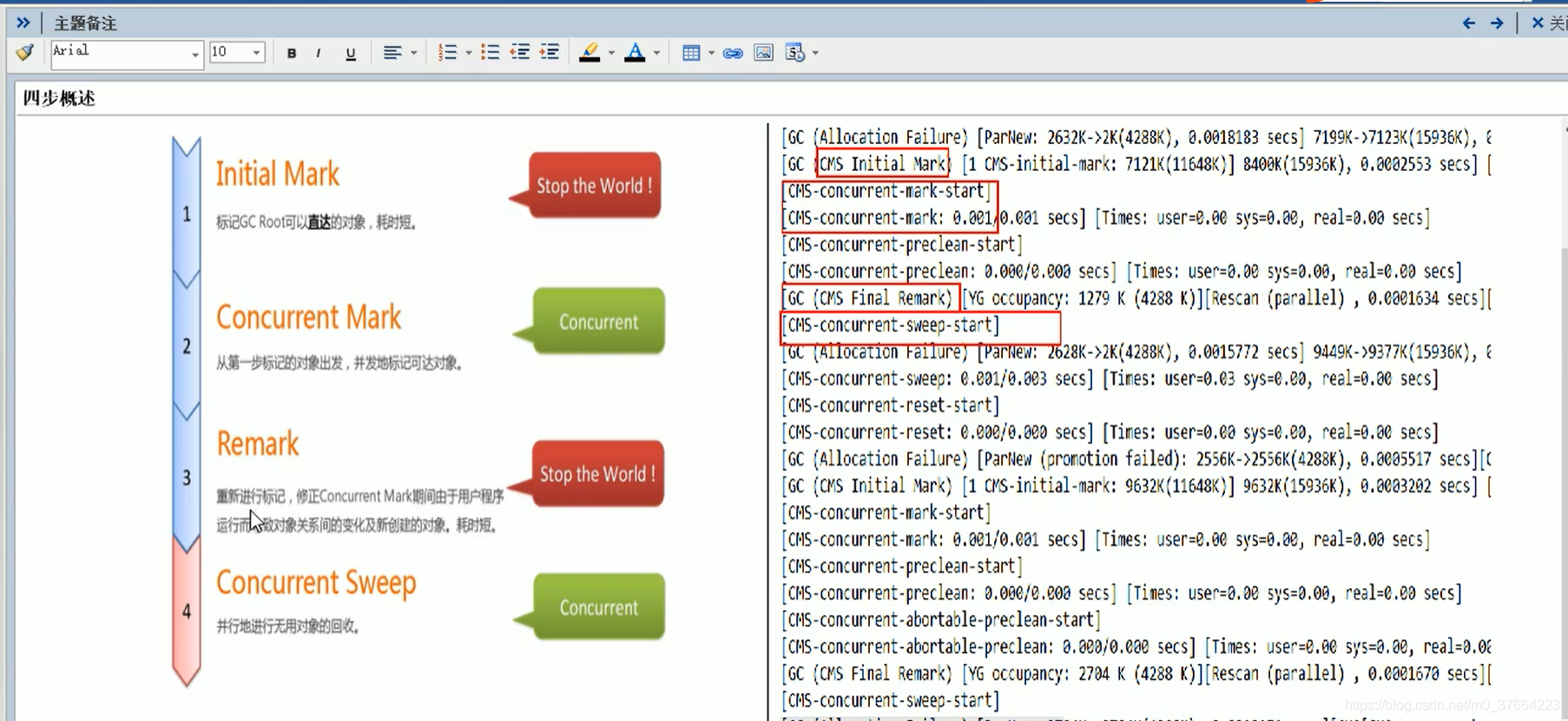This screenshot has height=721, width=1568.
Task: Click the Initial Mark heading
Action: pyautogui.click(x=278, y=174)
